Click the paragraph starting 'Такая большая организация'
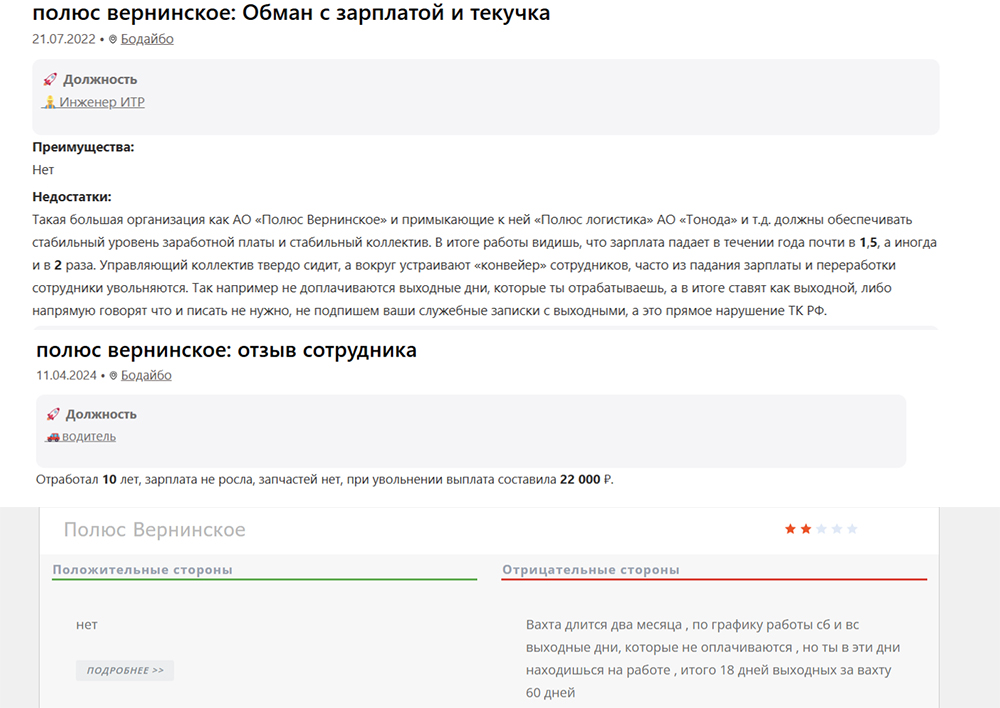 pos(485,265)
